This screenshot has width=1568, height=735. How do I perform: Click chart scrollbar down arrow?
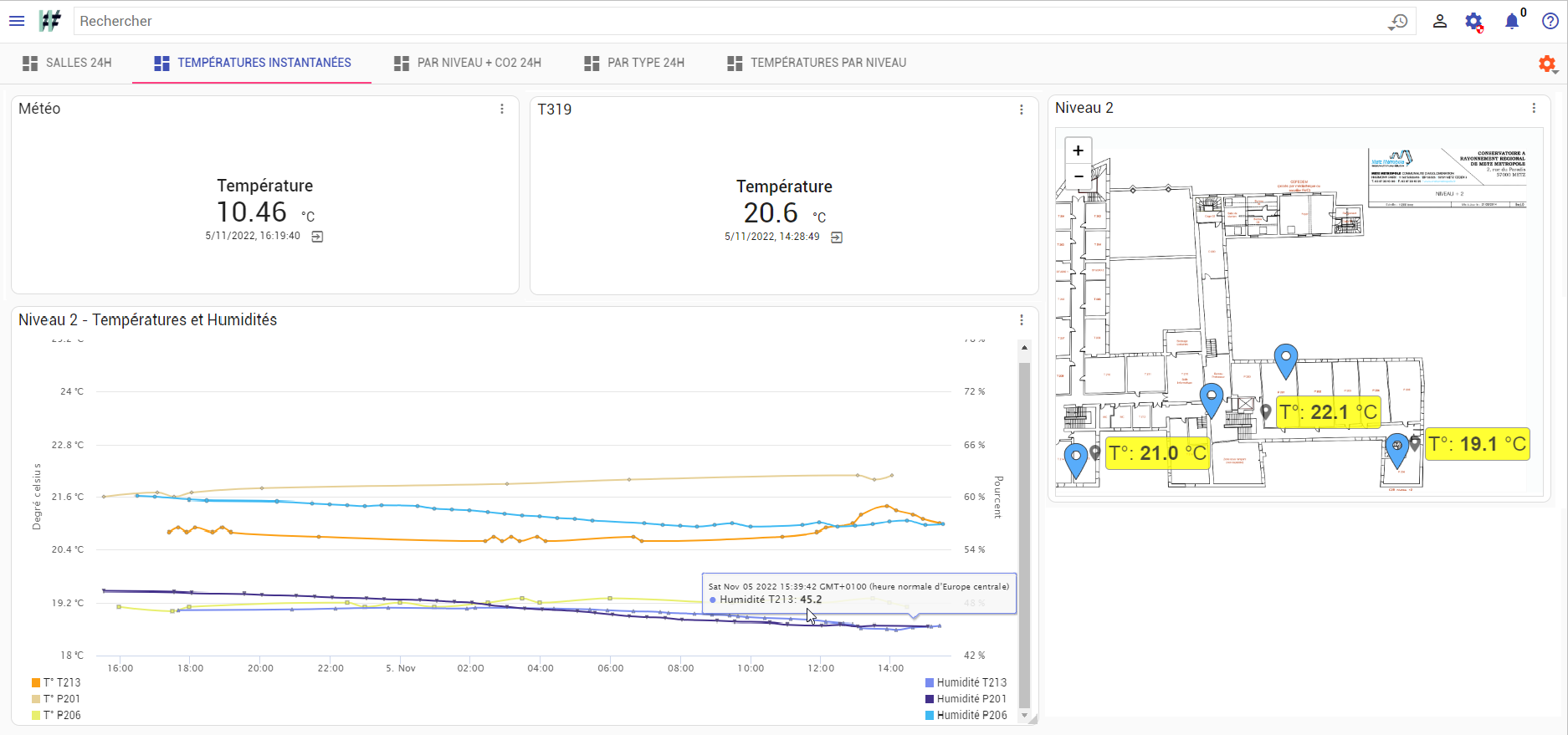point(1024,715)
